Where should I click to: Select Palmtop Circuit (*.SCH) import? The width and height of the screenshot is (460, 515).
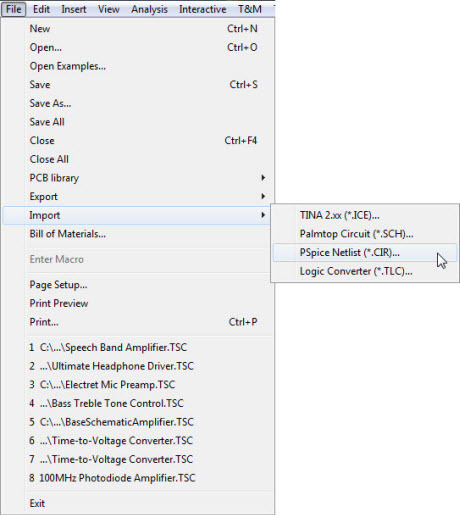coord(365,234)
